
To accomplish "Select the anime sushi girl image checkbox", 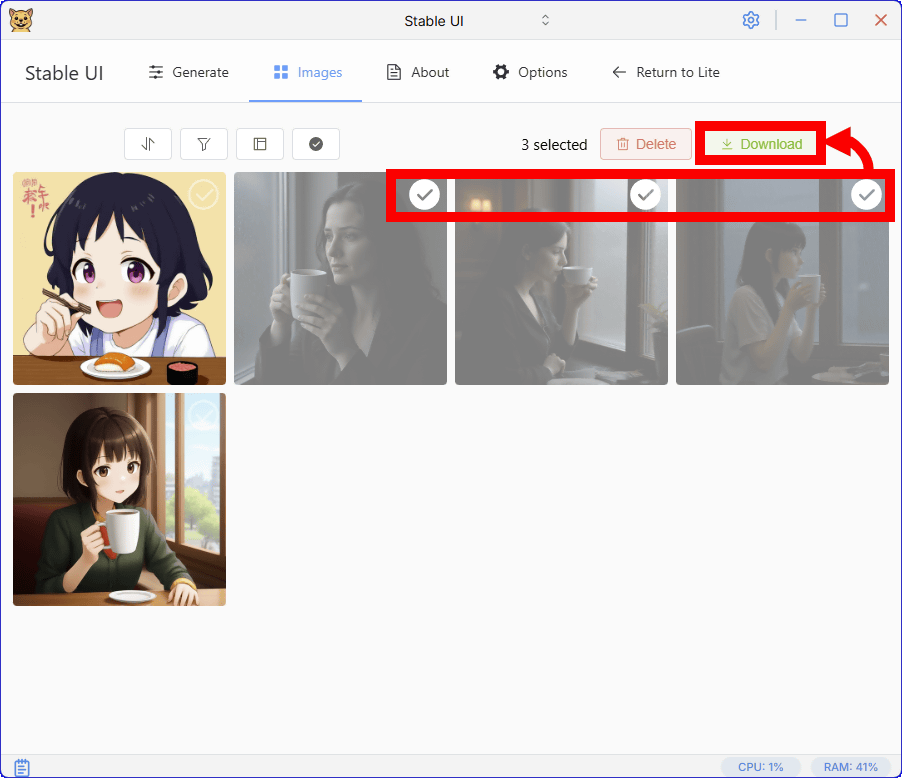I will [204, 195].
